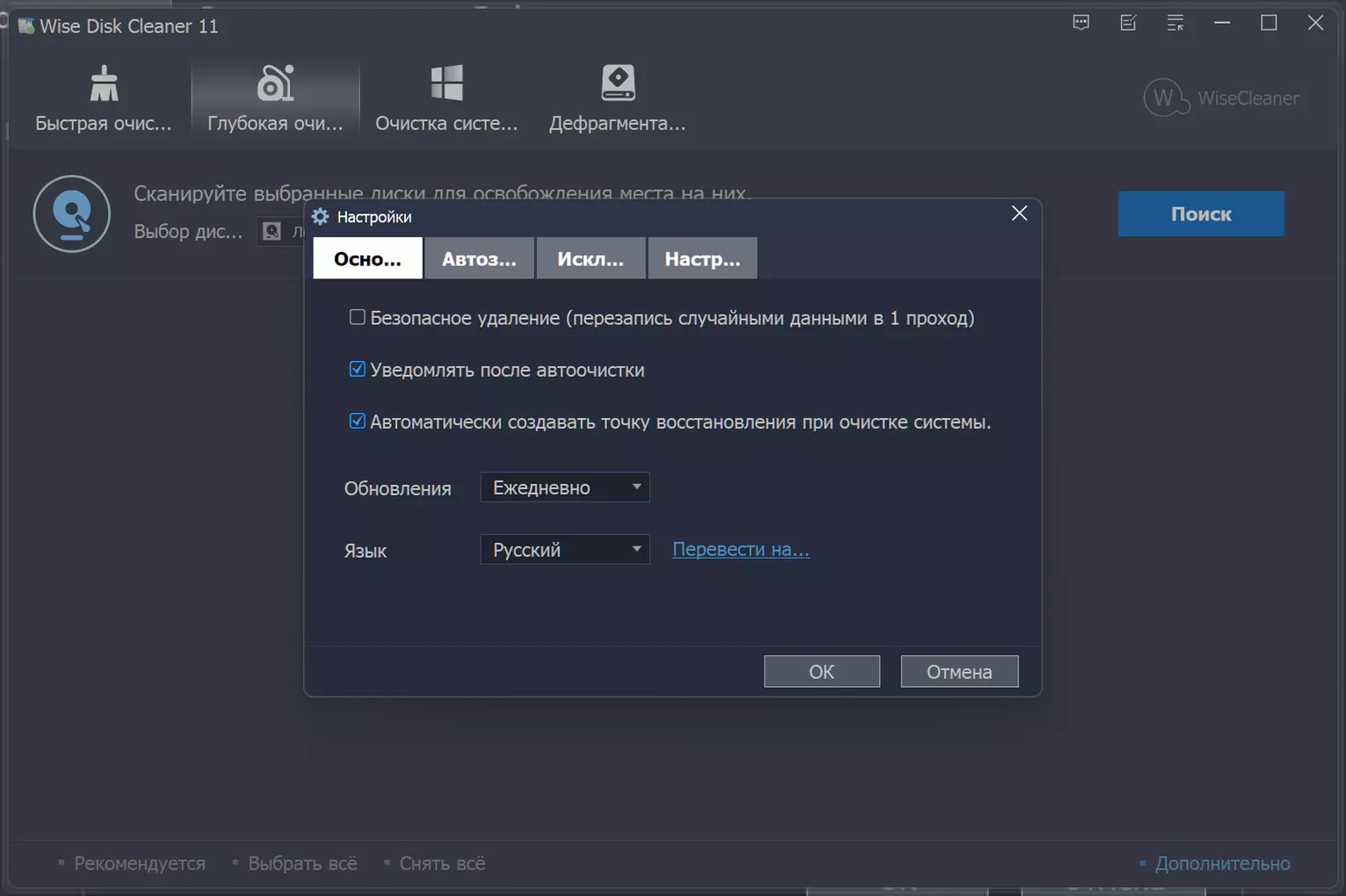
Task: Close the Настройки dialog with its X
Action: pos(1019,213)
